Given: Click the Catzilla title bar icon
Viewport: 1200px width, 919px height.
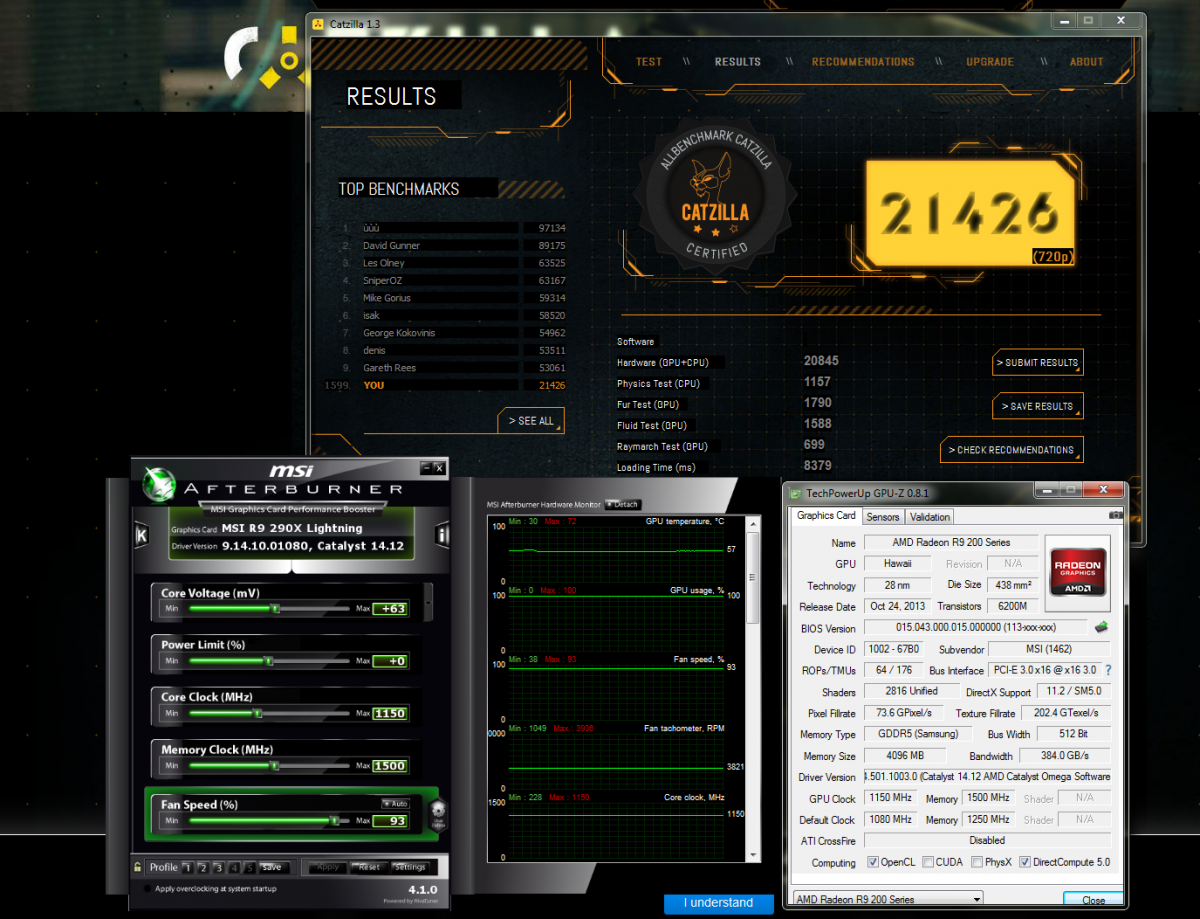Looking at the screenshot, I should (318, 23).
